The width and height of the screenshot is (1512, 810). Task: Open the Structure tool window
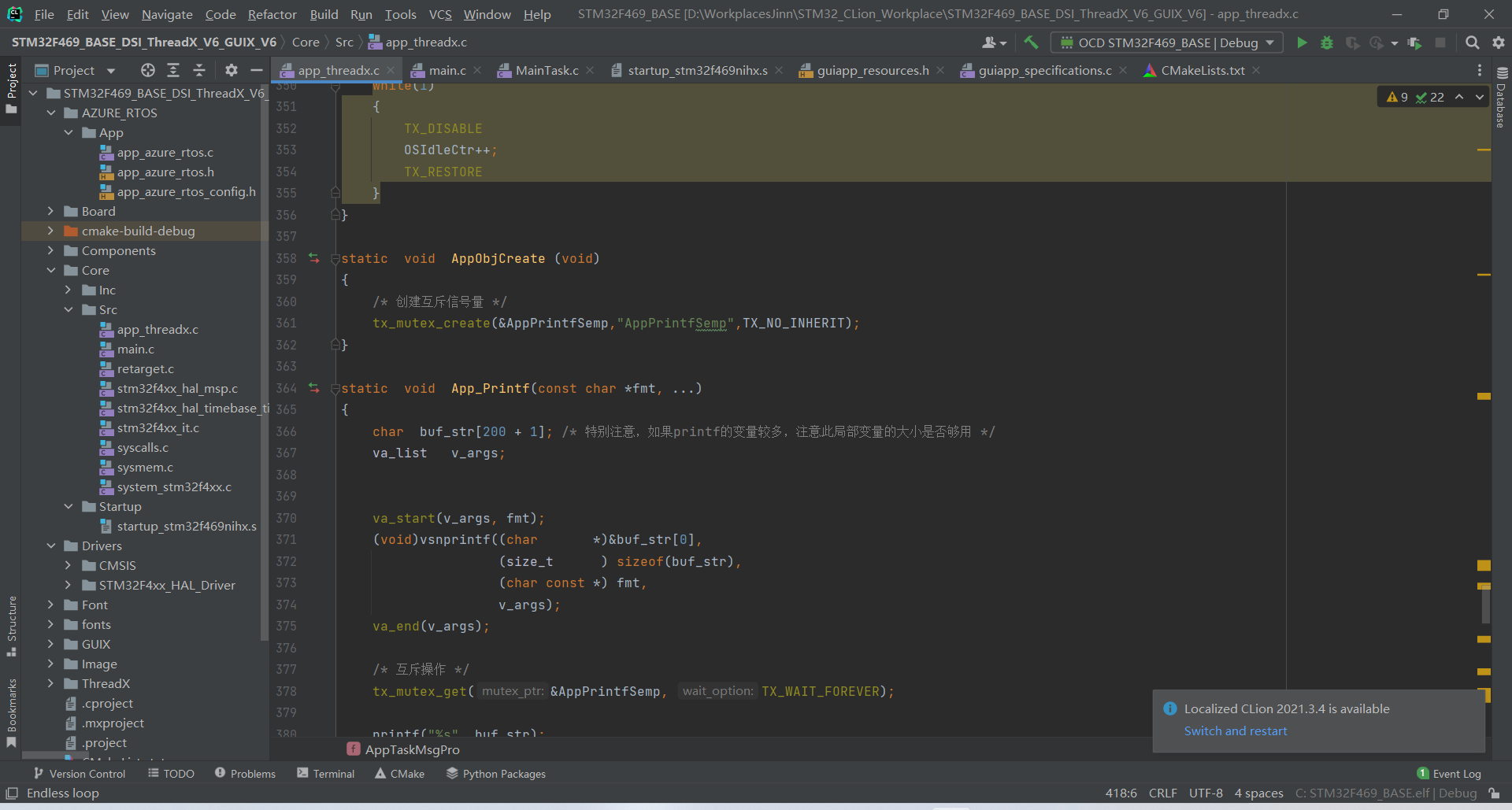(11, 626)
